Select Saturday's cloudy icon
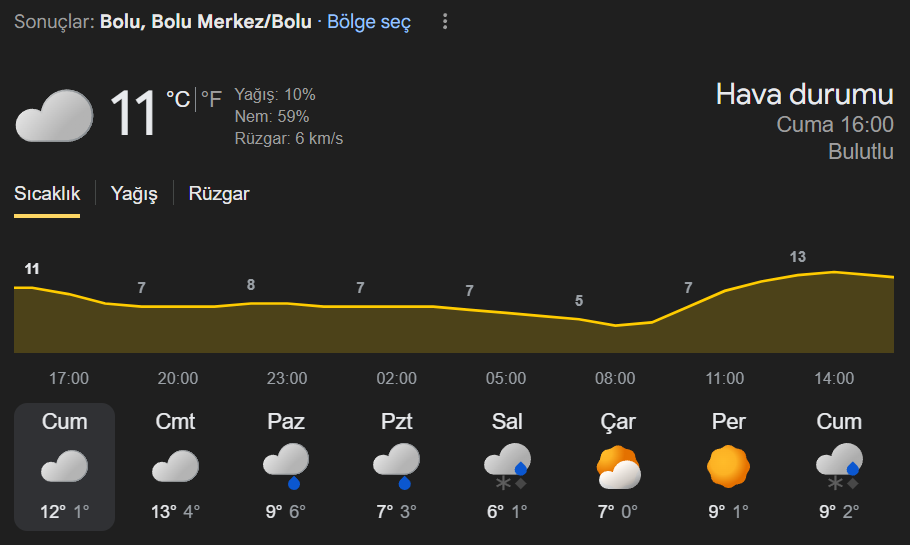This screenshot has width=910, height=545. [175, 466]
